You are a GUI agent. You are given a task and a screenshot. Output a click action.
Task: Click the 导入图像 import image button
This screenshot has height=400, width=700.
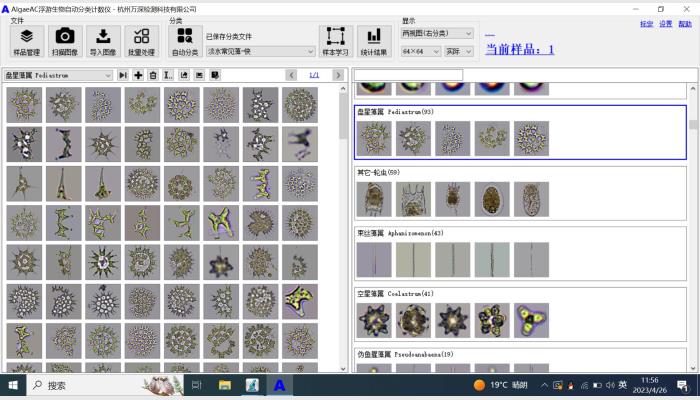(103, 41)
